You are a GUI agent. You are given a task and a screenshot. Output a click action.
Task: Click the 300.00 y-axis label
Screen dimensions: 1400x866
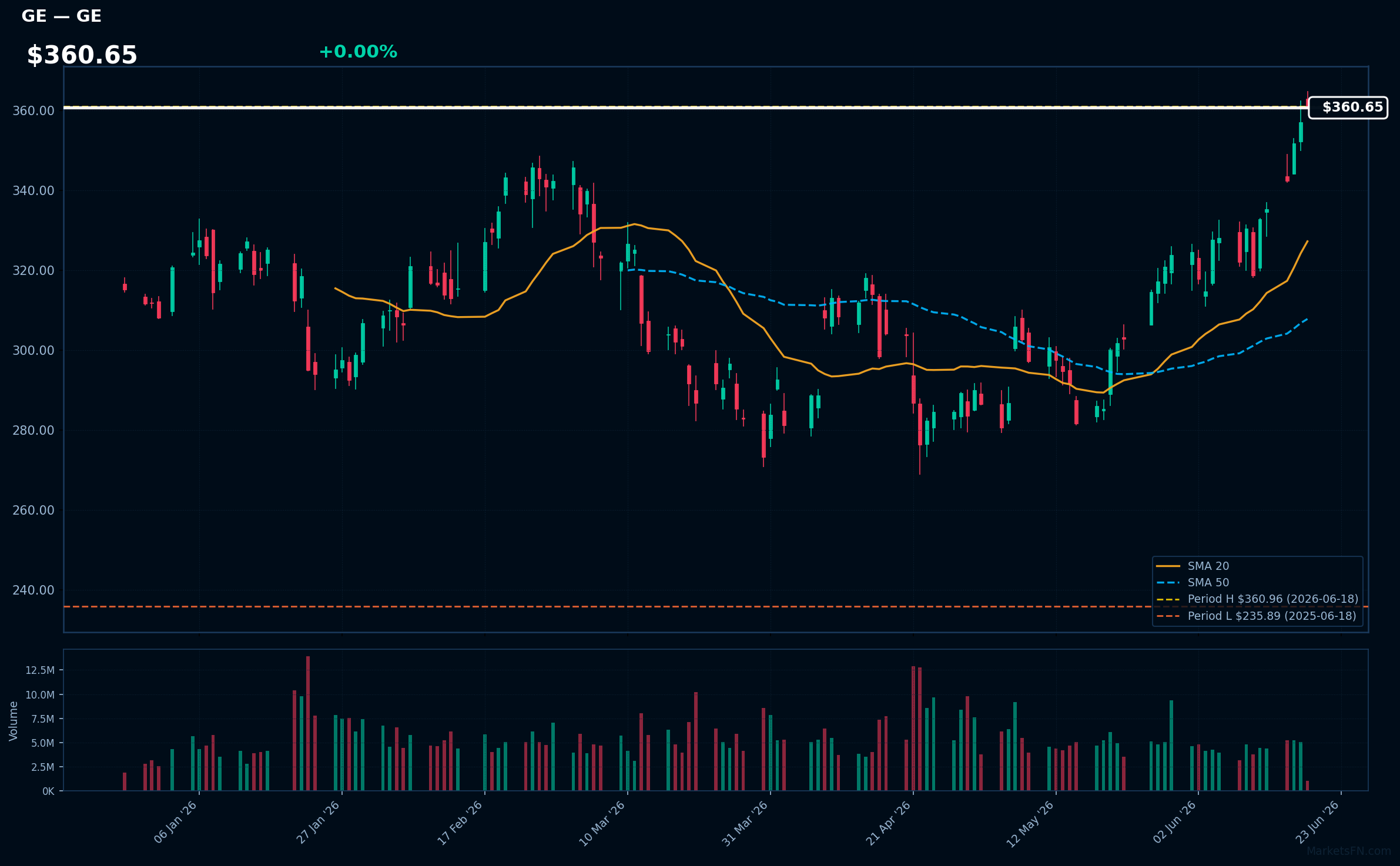click(34, 351)
